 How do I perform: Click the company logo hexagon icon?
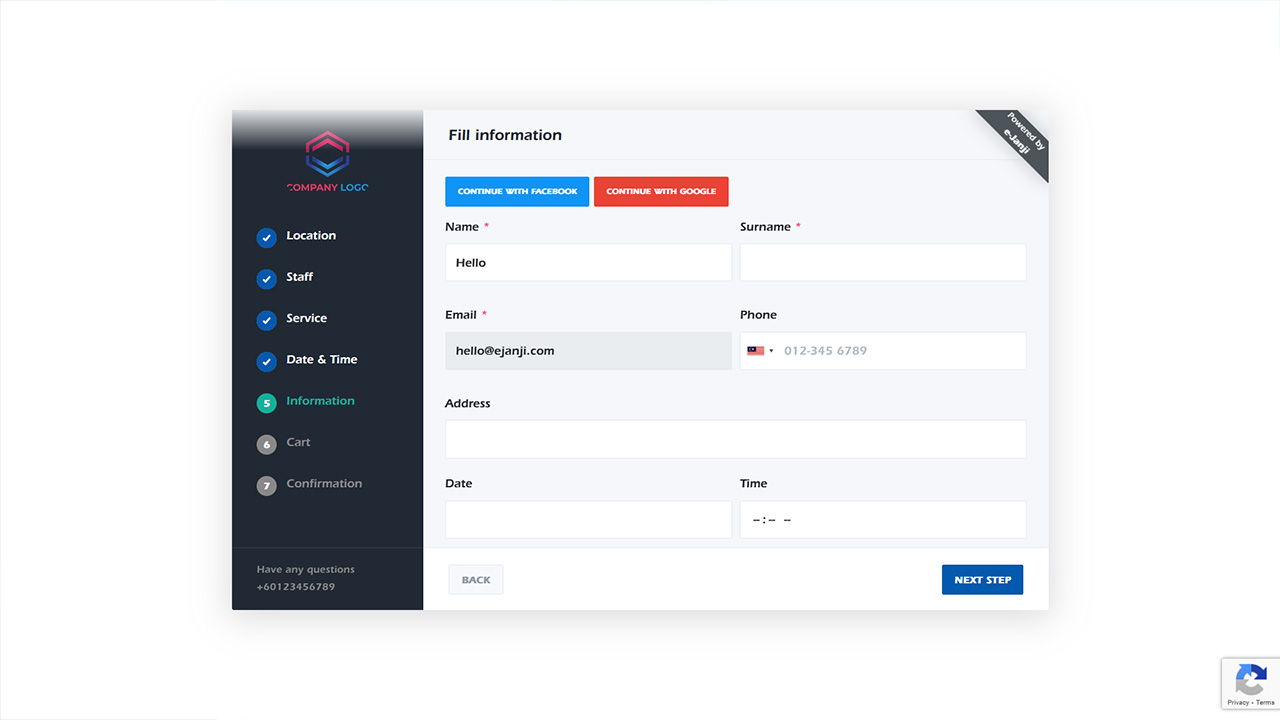coord(327,153)
